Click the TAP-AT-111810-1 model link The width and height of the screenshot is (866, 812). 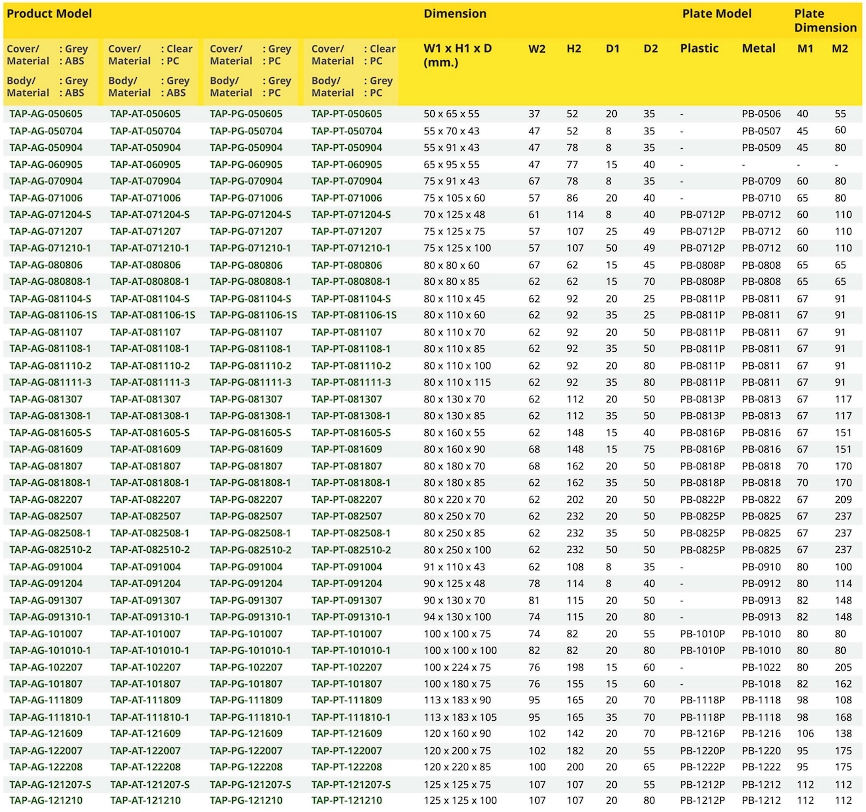coord(150,717)
